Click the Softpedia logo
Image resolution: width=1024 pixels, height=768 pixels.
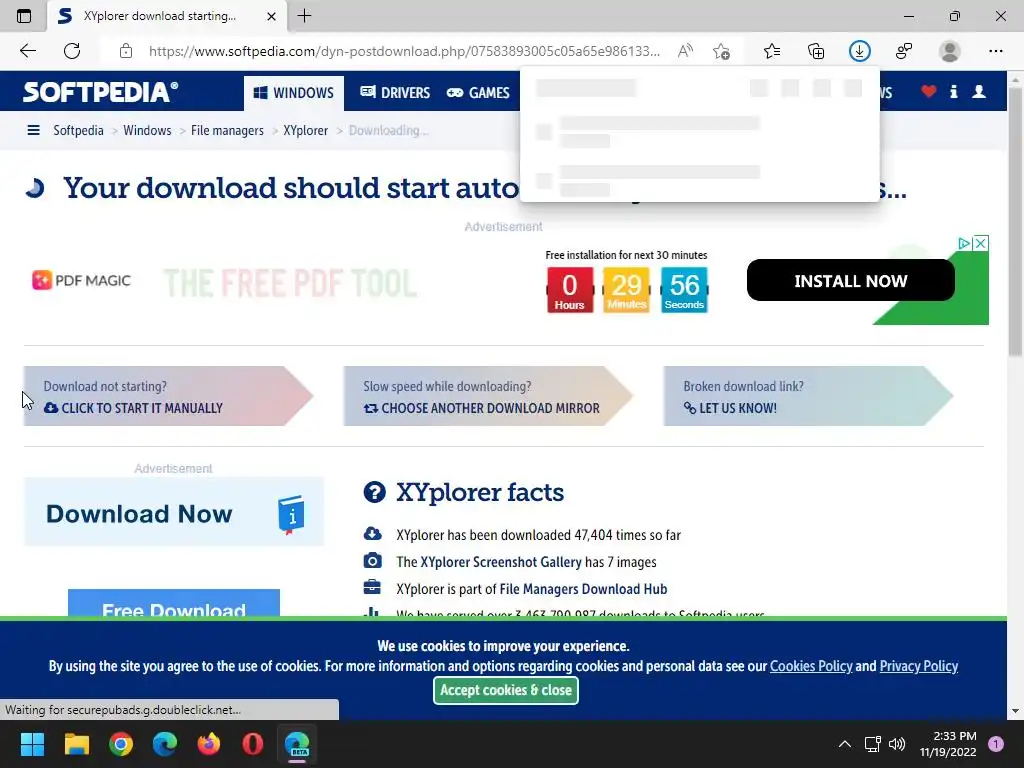pyautogui.click(x=100, y=92)
